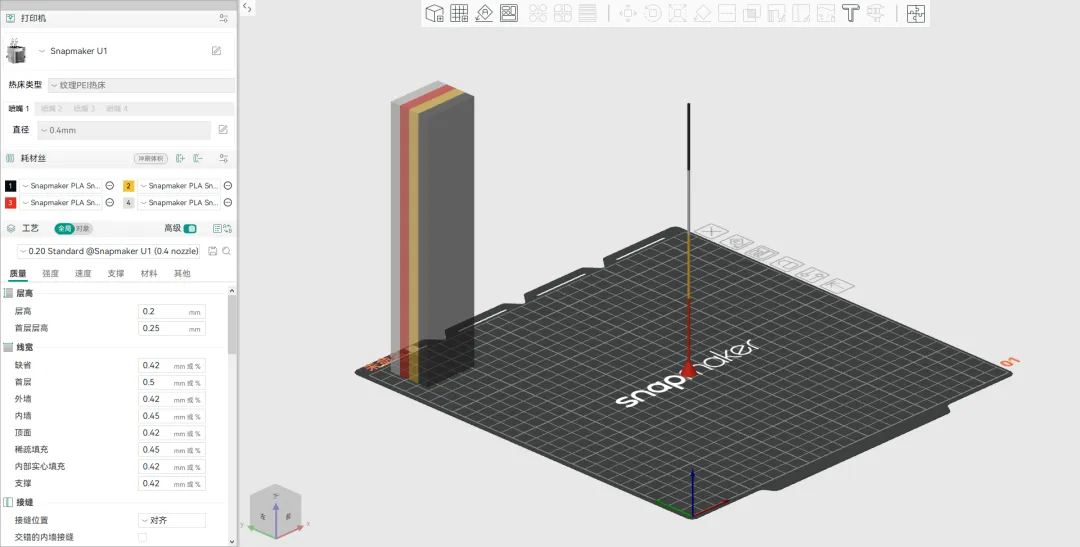1080x547 pixels.
Task: Edit the nozzle diameter setting
Action: 222,130
